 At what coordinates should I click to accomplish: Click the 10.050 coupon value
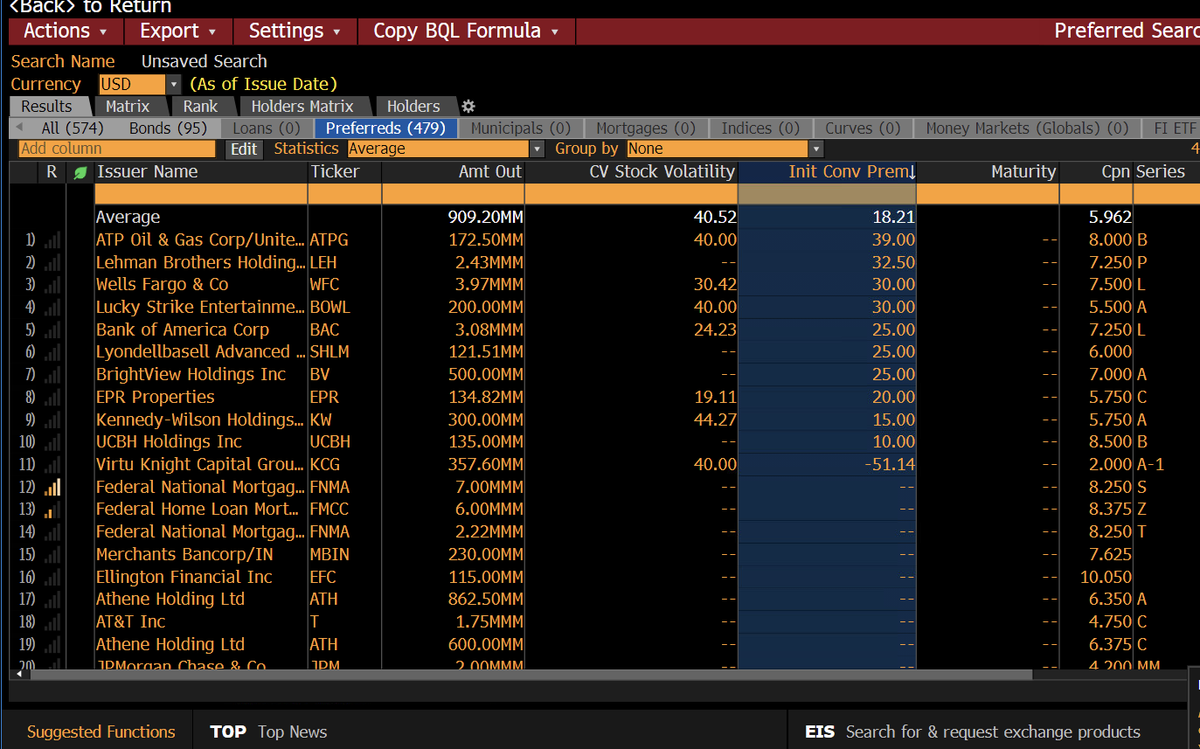1105,577
